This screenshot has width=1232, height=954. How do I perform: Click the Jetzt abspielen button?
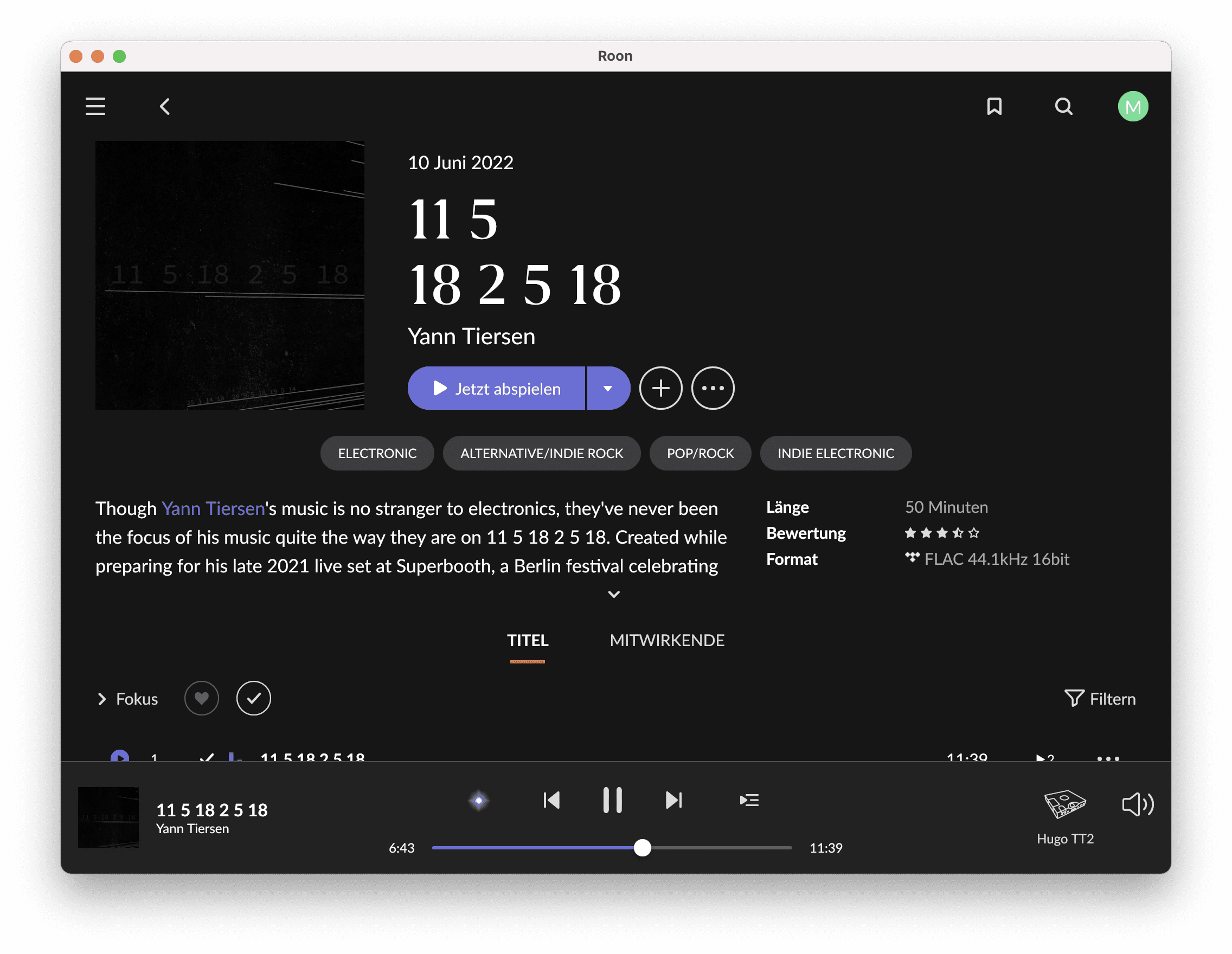[x=496, y=388]
